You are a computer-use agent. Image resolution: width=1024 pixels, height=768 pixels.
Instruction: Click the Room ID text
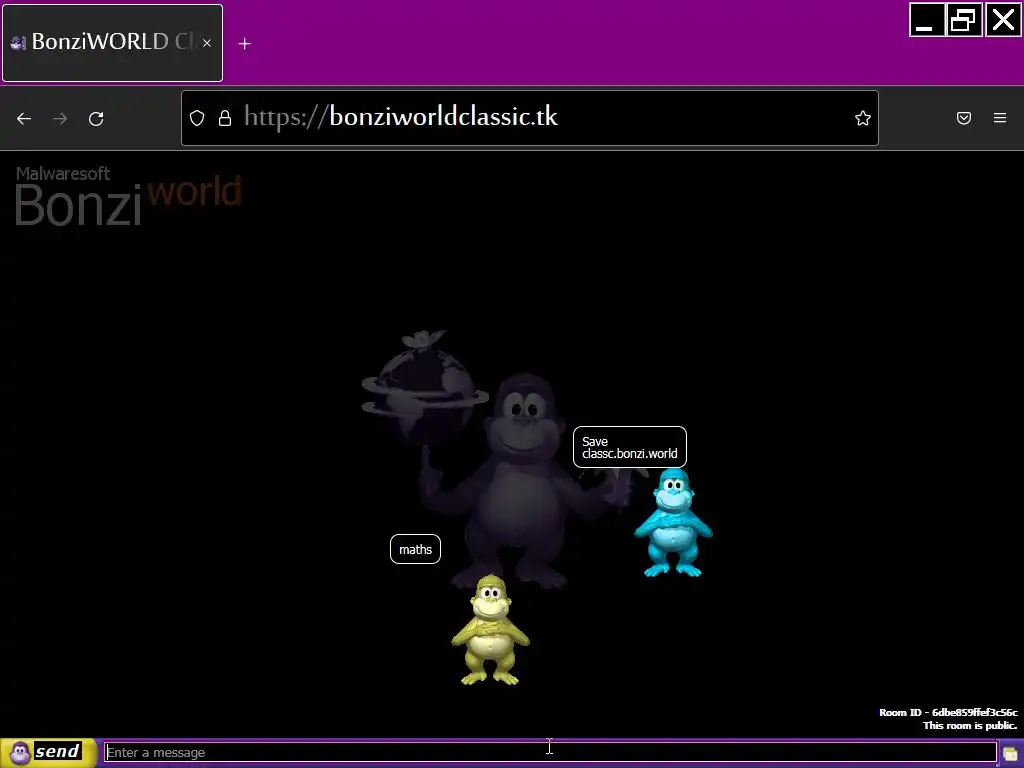pos(948,712)
